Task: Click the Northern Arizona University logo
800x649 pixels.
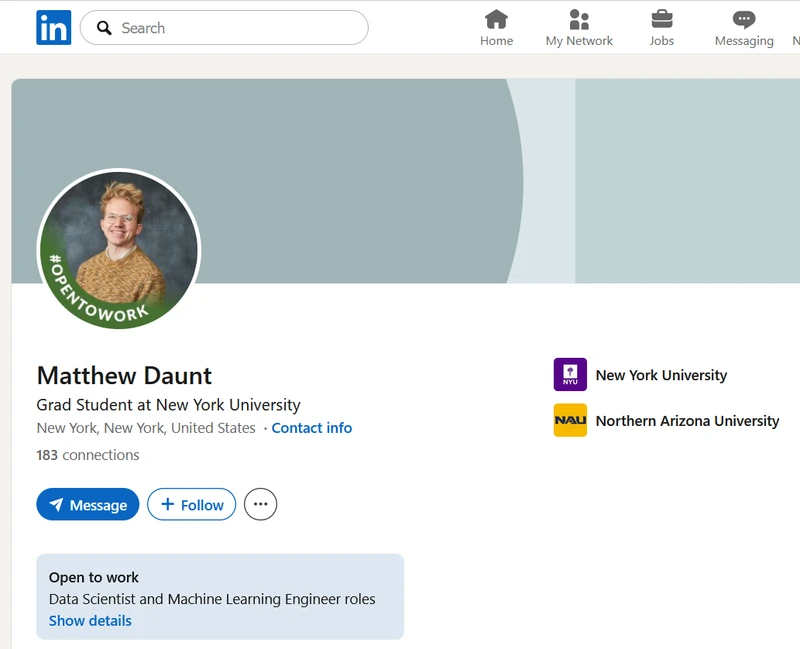Action: [x=569, y=421]
